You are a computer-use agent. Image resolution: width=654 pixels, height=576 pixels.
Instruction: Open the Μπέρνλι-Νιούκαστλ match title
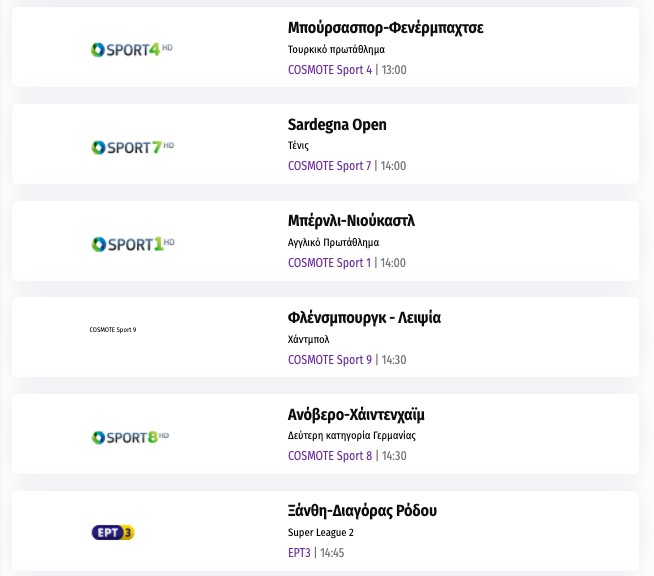coord(351,221)
